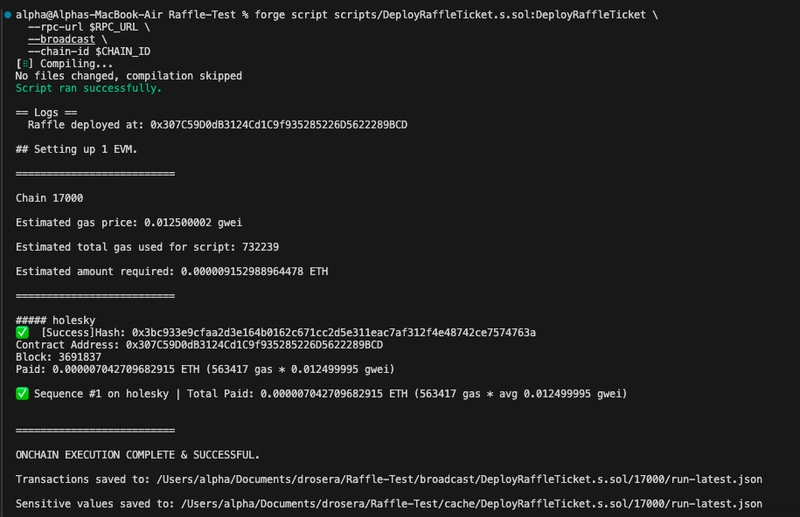Viewport: 800px width, 517px height.
Task: Click the Raffle deployed at address
Action: (279, 125)
